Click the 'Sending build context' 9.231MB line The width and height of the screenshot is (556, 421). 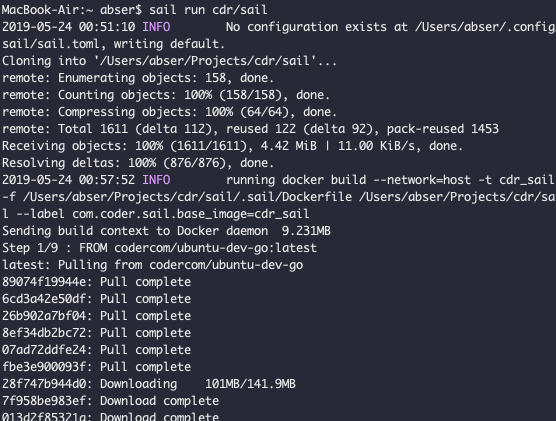coord(166,231)
